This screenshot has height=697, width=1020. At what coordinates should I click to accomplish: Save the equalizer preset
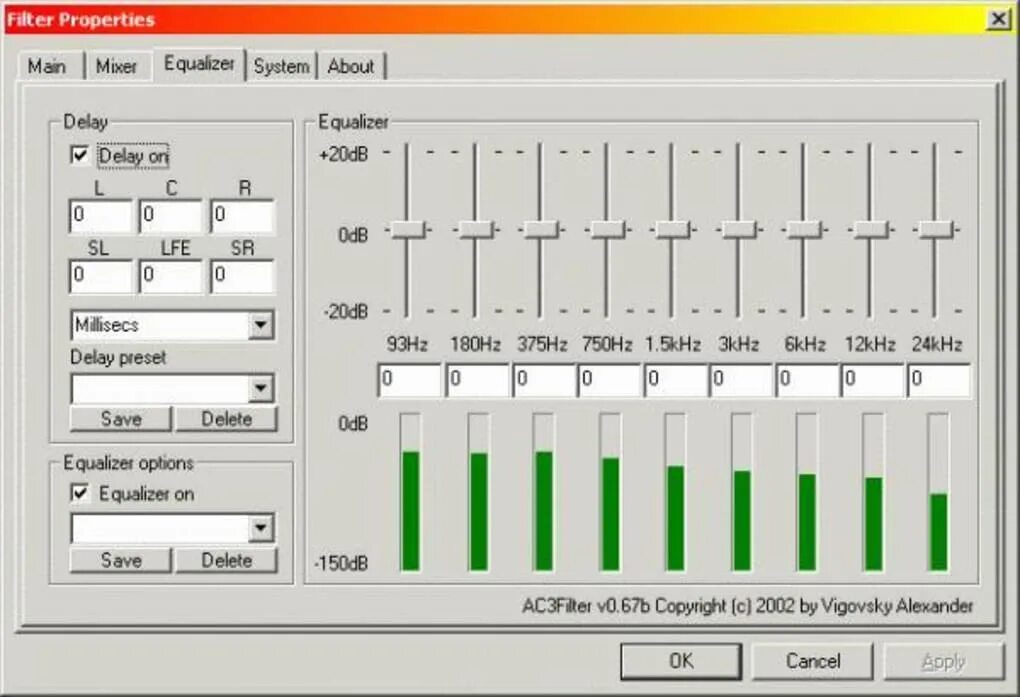[x=121, y=560]
